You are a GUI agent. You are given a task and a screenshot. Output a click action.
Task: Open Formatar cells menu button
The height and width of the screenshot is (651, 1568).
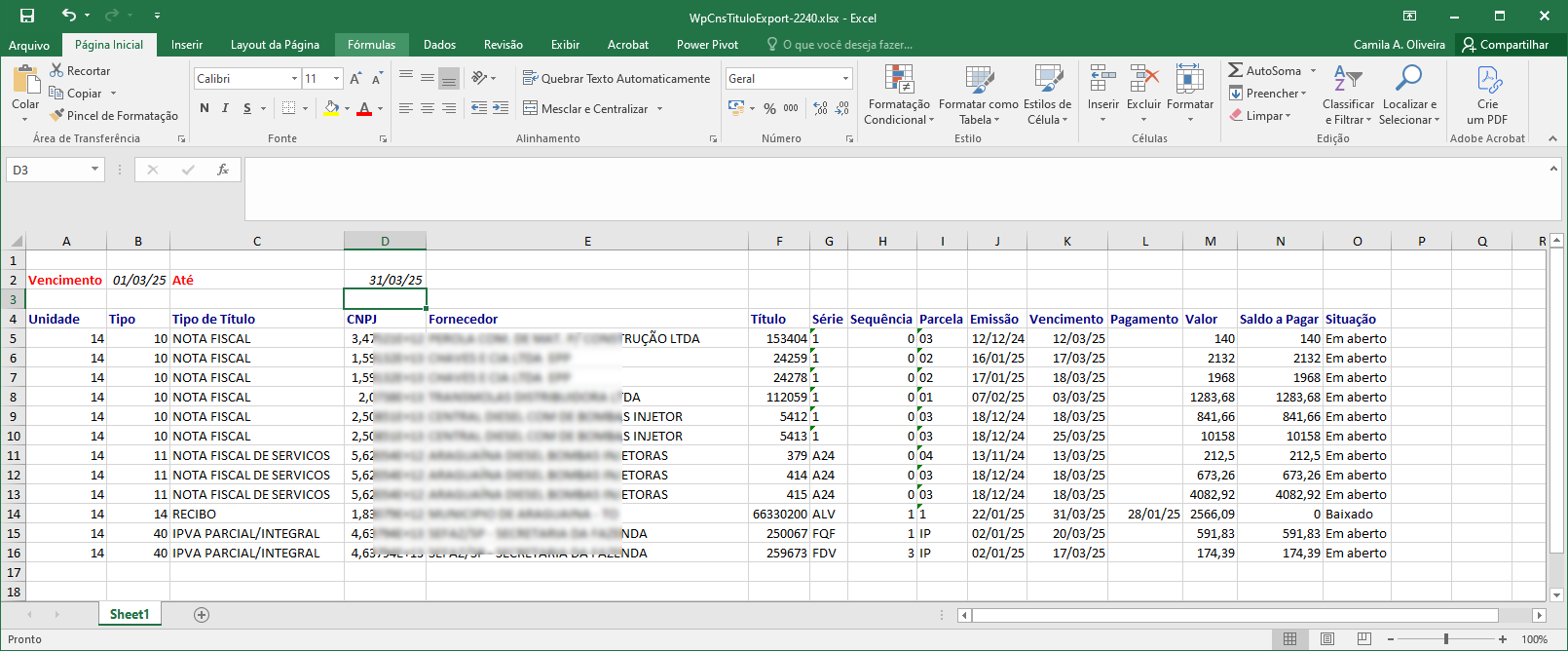[x=1190, y=95]
